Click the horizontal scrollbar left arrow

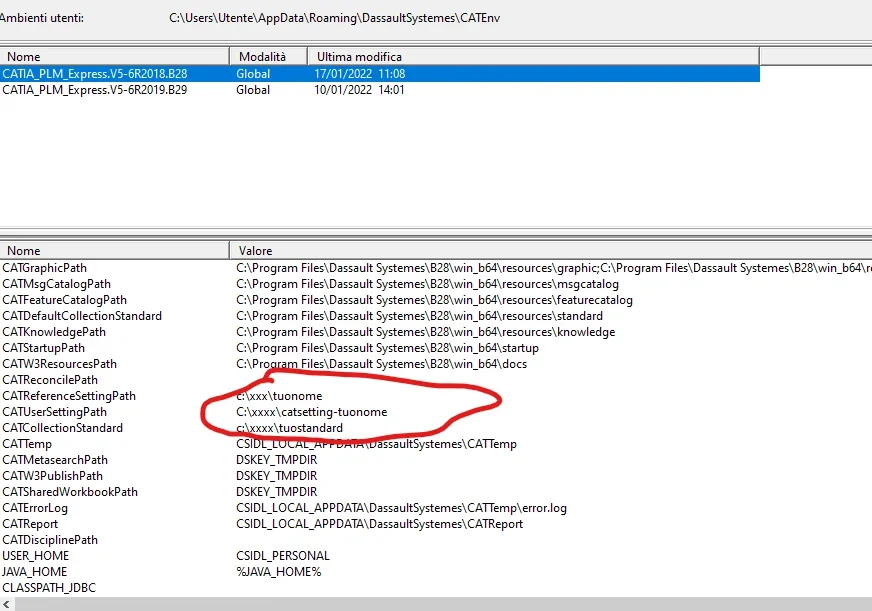pos(6,604)
